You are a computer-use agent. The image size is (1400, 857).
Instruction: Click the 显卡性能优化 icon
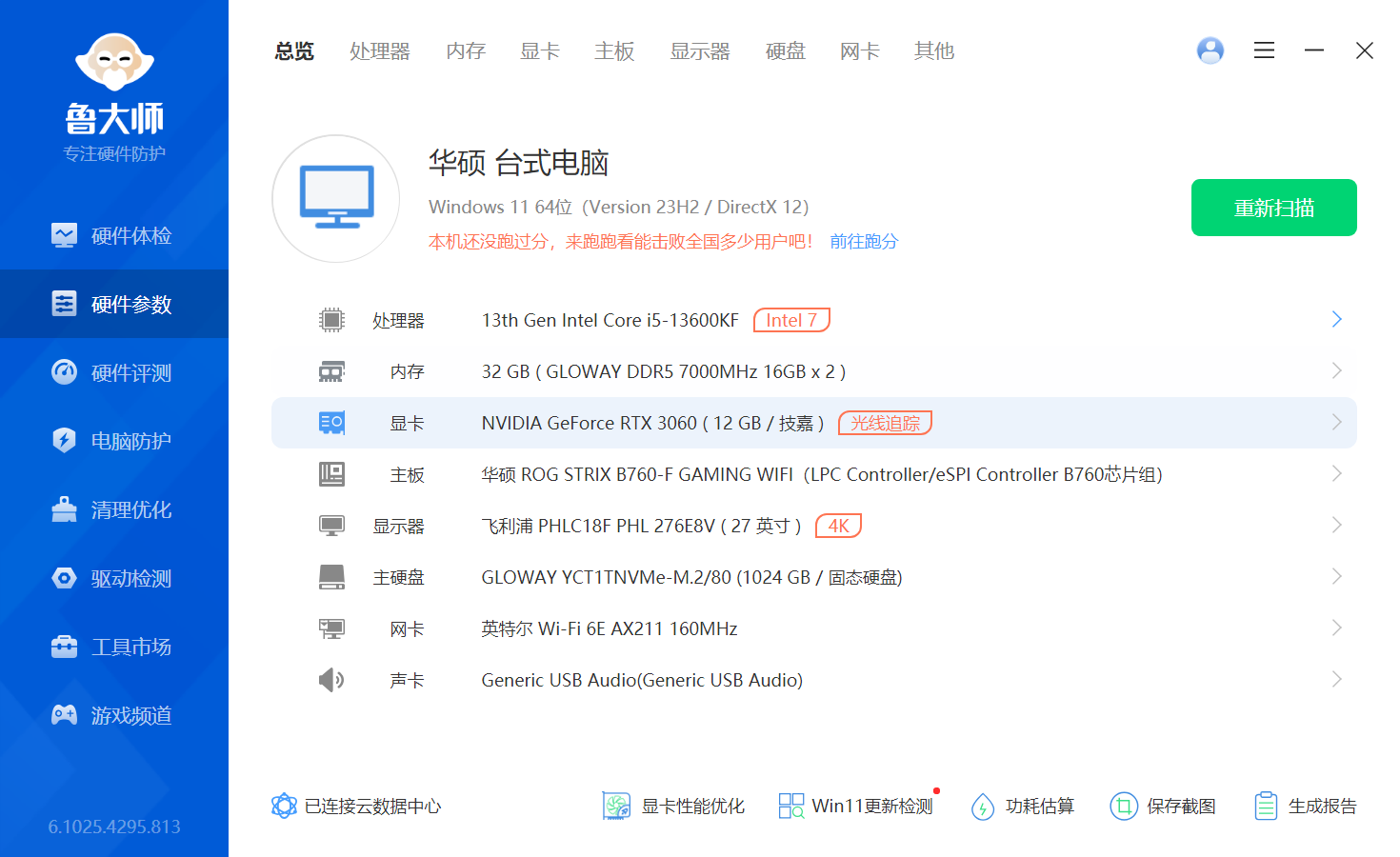coord(616,807)
